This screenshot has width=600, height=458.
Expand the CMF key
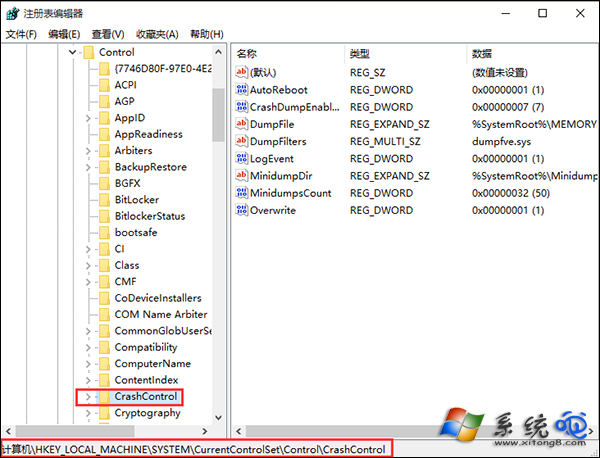(88, 282)
